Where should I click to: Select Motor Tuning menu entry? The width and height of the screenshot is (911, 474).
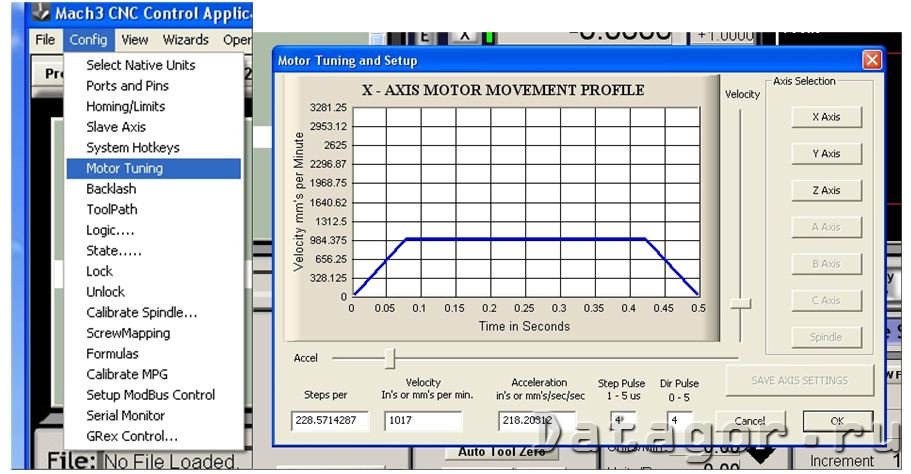pyautogui.click(x=153, y=168)
